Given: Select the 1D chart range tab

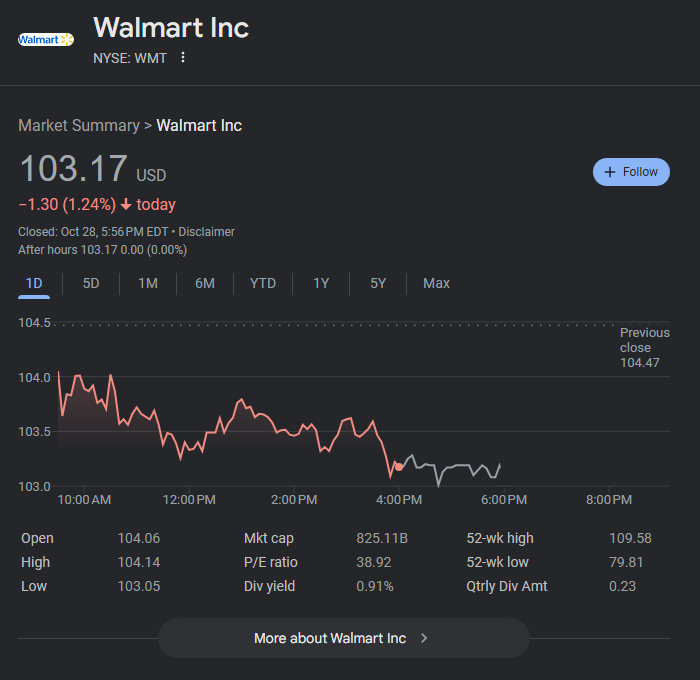Looking at the screenshot, I should pos(34,283).
